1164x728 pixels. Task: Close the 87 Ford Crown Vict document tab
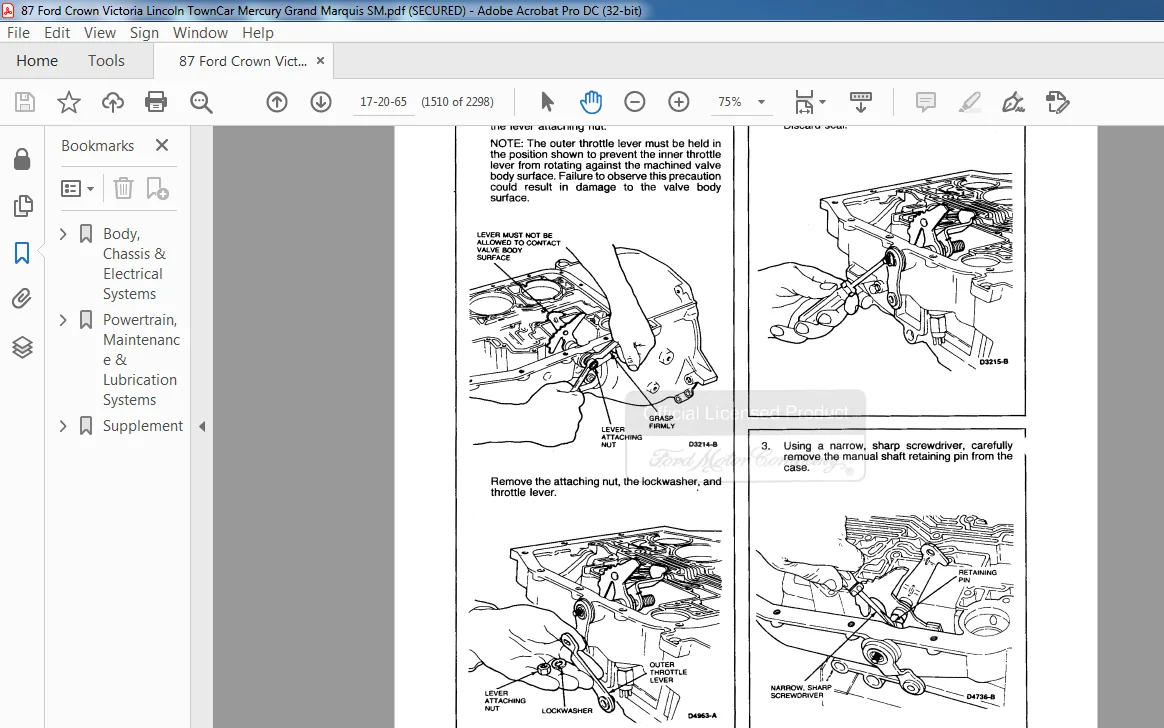[321, 61]
